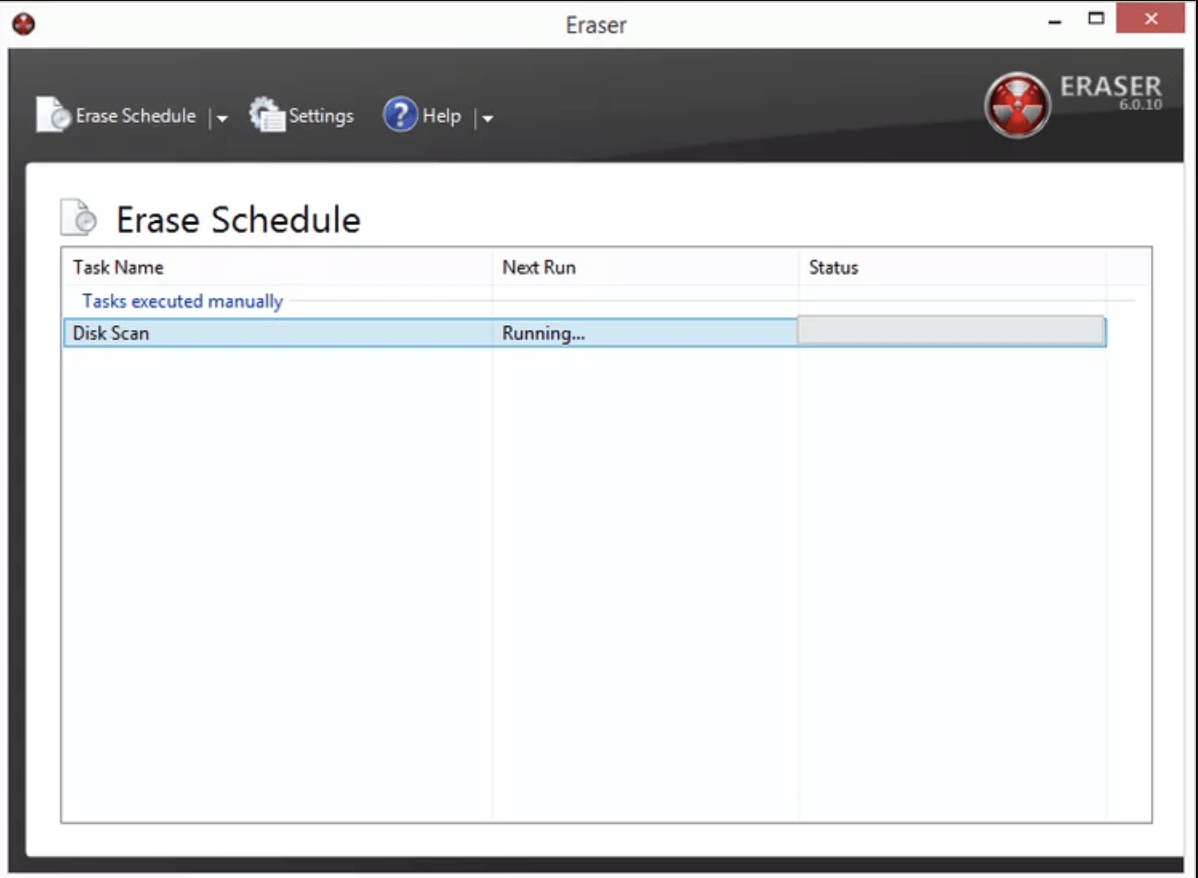Image resolution: width=1198 pixels, height=878 pixels.
Task: Click the 'Running...' cell of Disk Scan
Action: click(543, 333)
